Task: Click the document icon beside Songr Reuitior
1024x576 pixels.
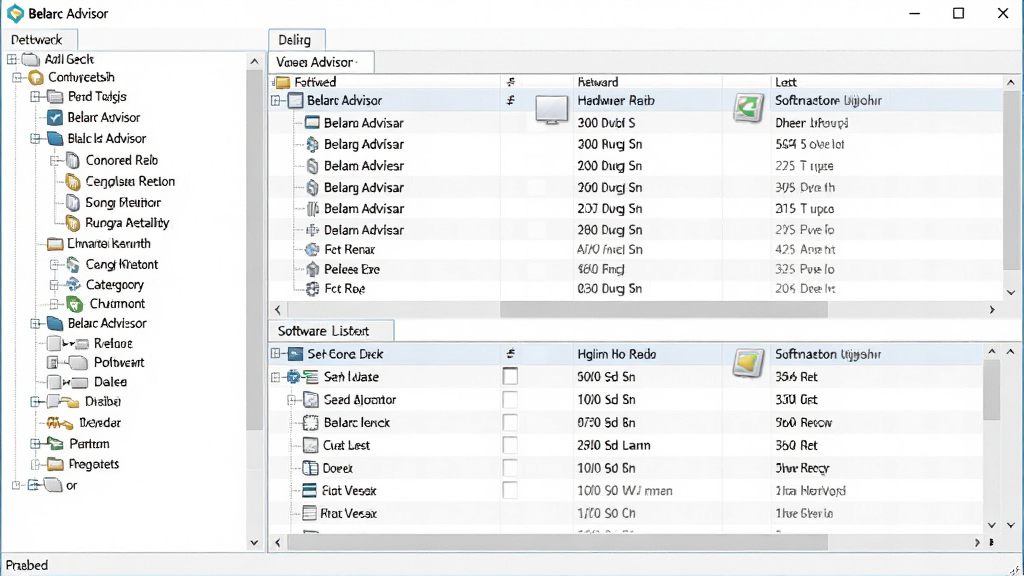Action: click(x=73, y=203)
